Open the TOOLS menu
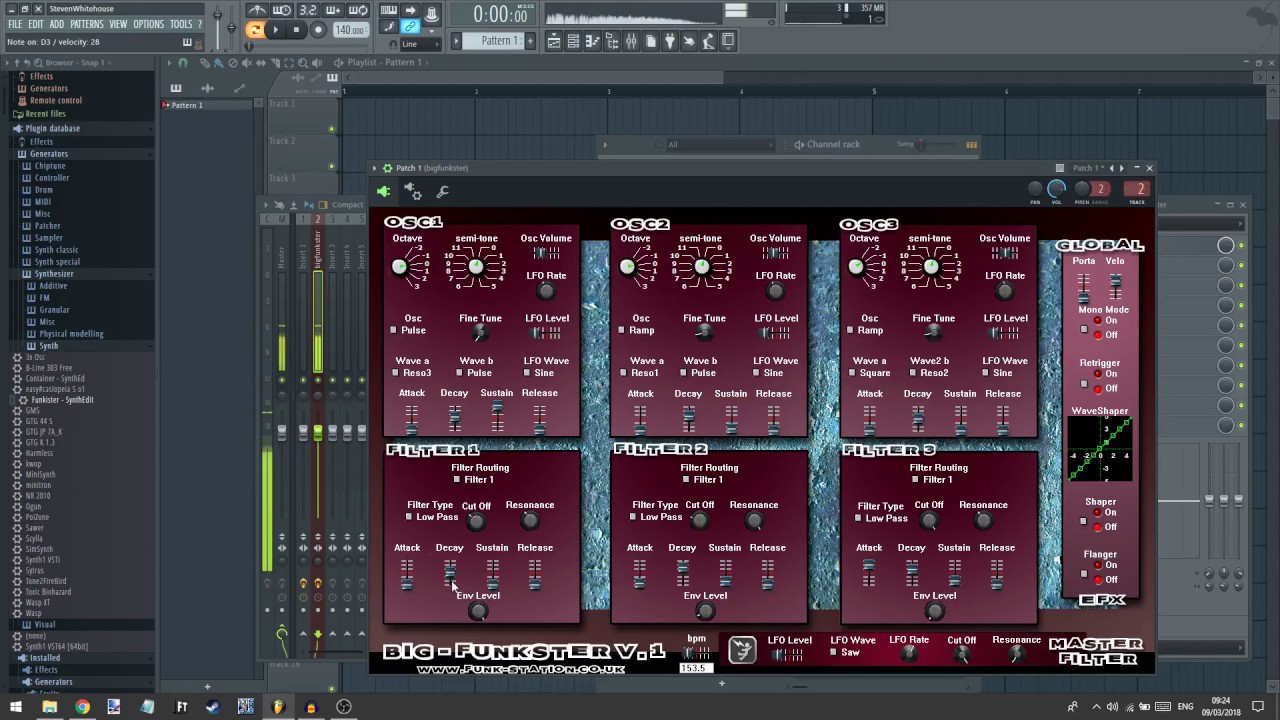The height and width of the screenshot is (720, 1280). coord(181,24)
